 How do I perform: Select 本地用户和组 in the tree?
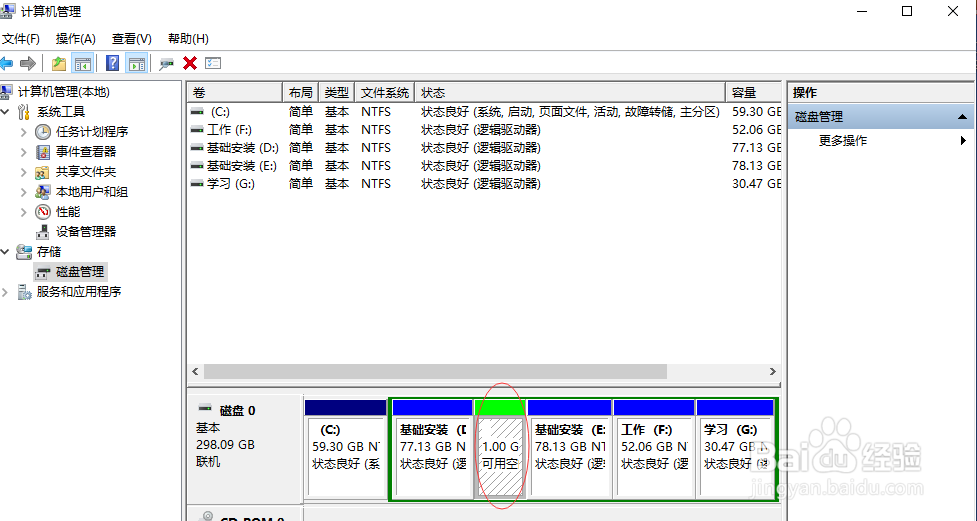[92, 191]
